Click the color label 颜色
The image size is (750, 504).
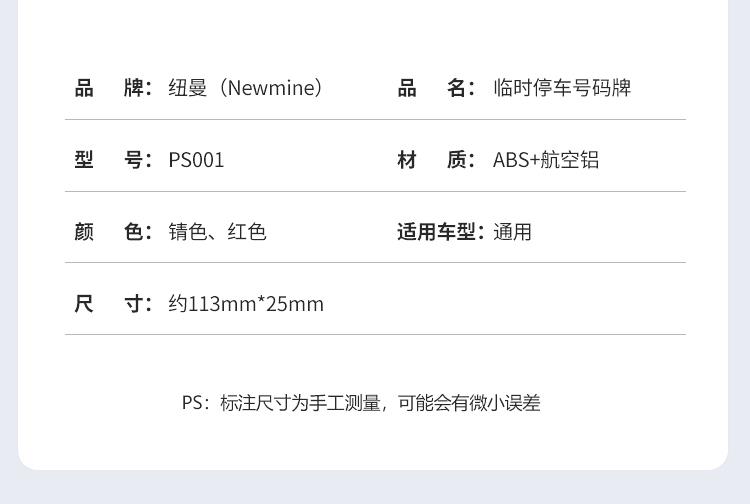click(x=113, y=231)
